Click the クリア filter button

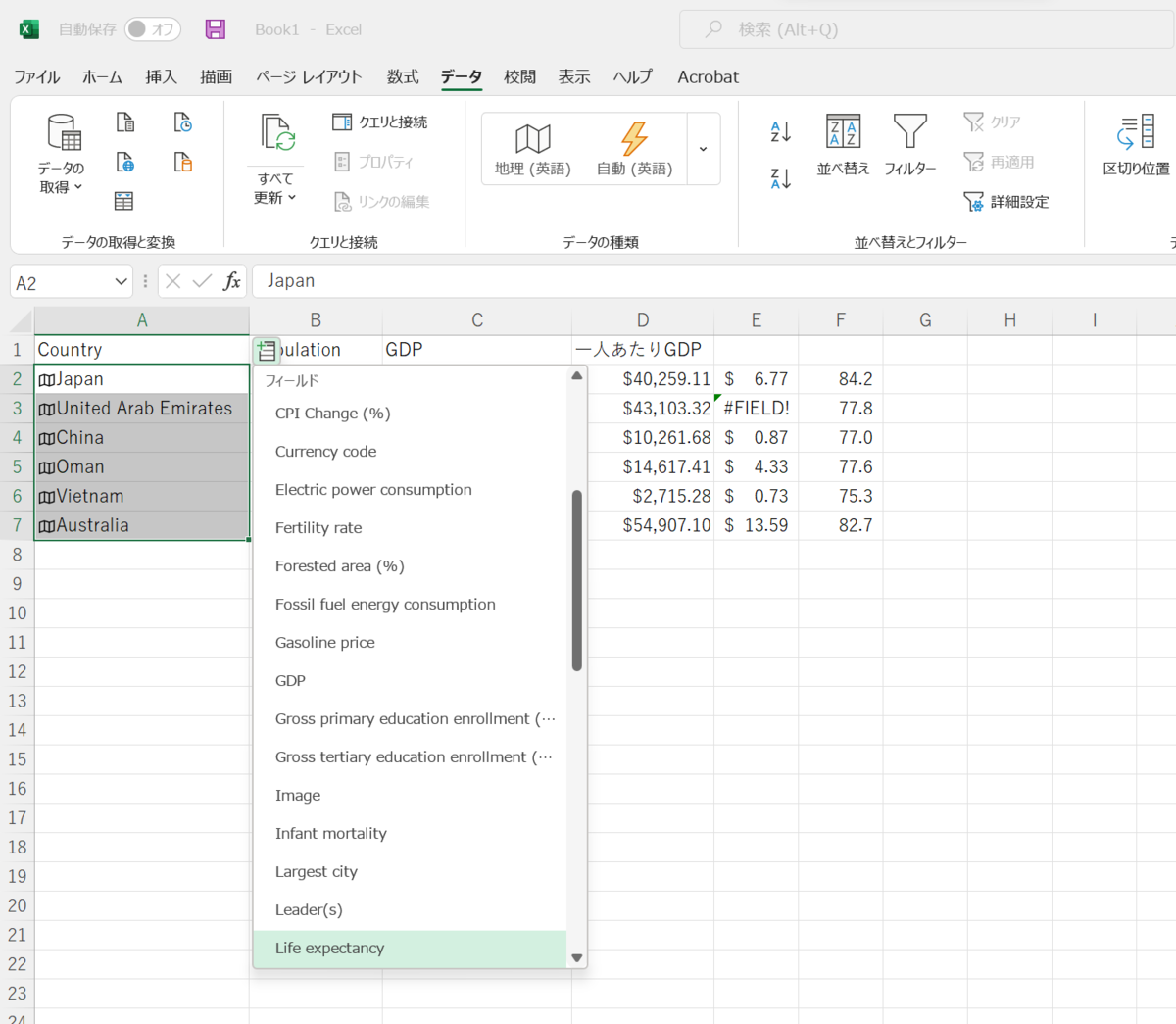click(x=993, y=122)
